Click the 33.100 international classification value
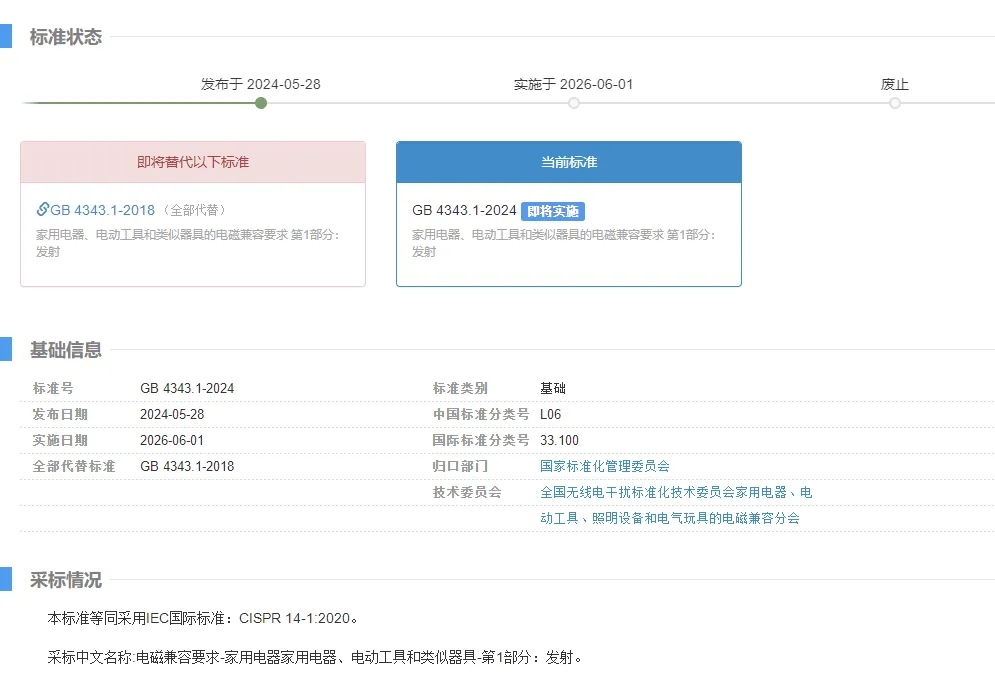Screen dimensions: 995x687 tap(559, 440)
